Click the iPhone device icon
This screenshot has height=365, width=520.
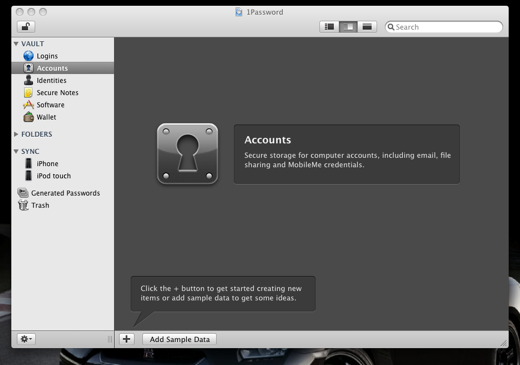click(29, 163)
